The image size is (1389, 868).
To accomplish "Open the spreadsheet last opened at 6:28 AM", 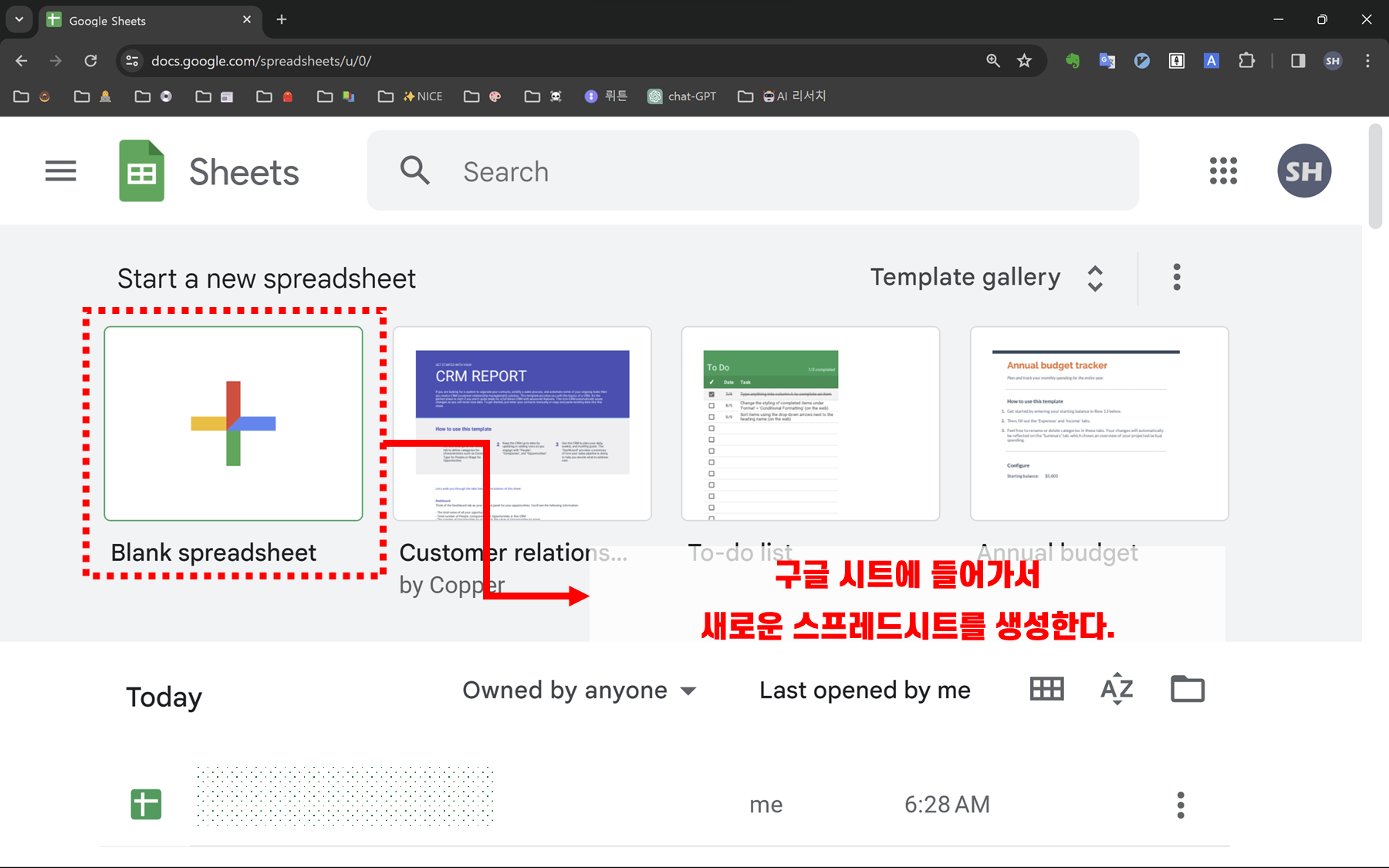I will tap(664, 805).
